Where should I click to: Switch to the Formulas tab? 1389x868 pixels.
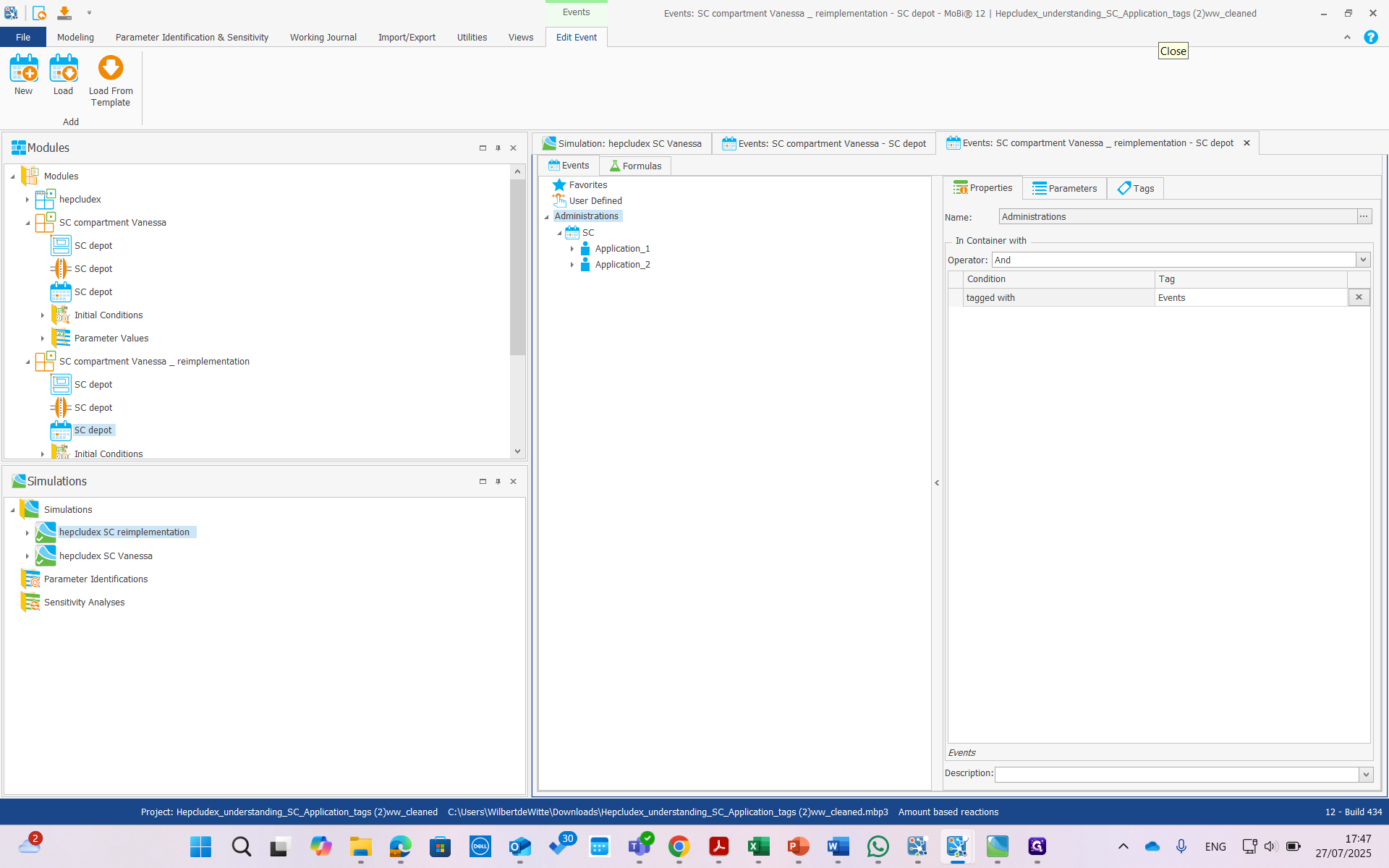(635, 166)
